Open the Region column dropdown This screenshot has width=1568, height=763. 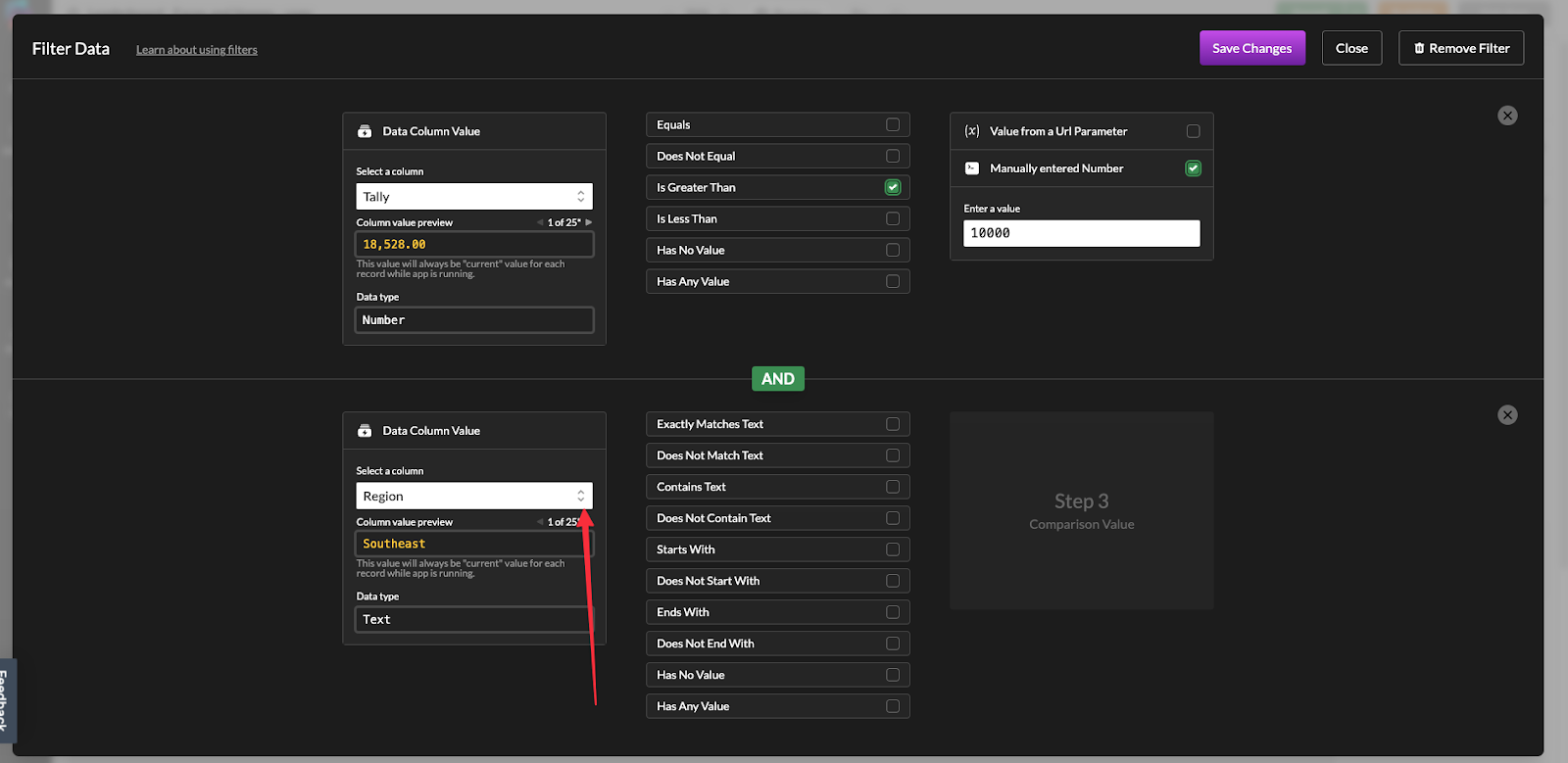tap(474, 497)
